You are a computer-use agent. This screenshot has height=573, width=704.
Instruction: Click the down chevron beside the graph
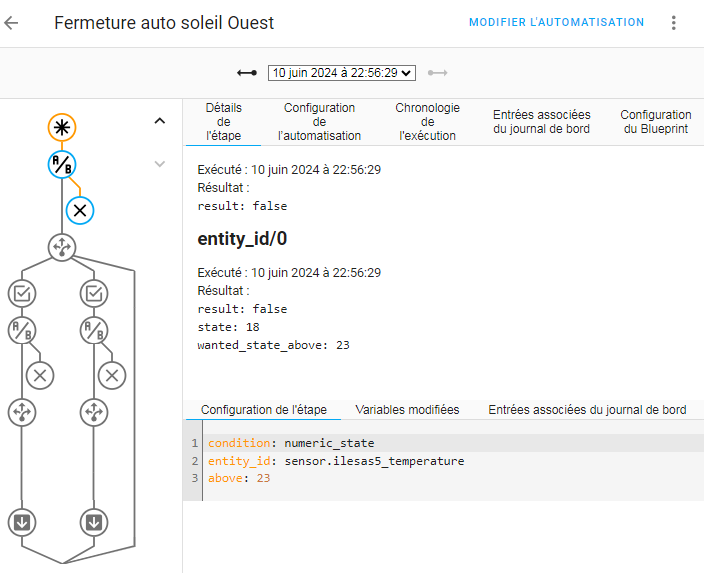click(159, 164)
